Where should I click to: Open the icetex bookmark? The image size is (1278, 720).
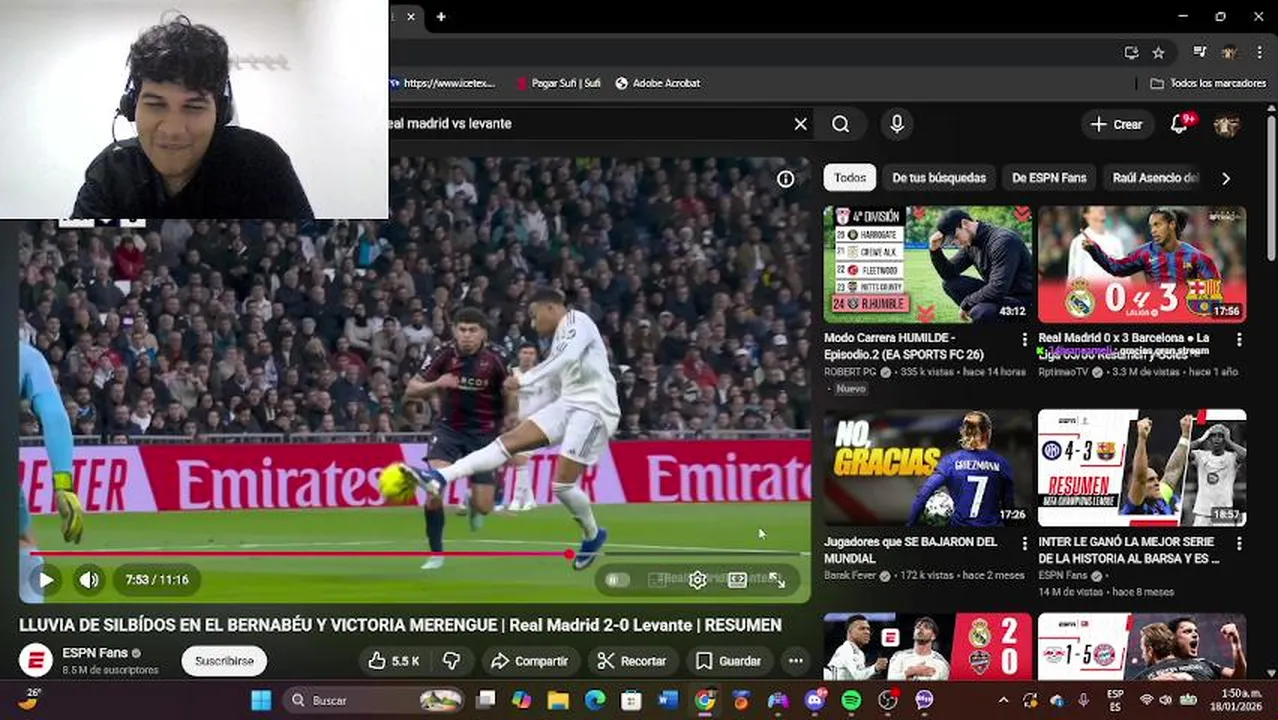(441, 84)
